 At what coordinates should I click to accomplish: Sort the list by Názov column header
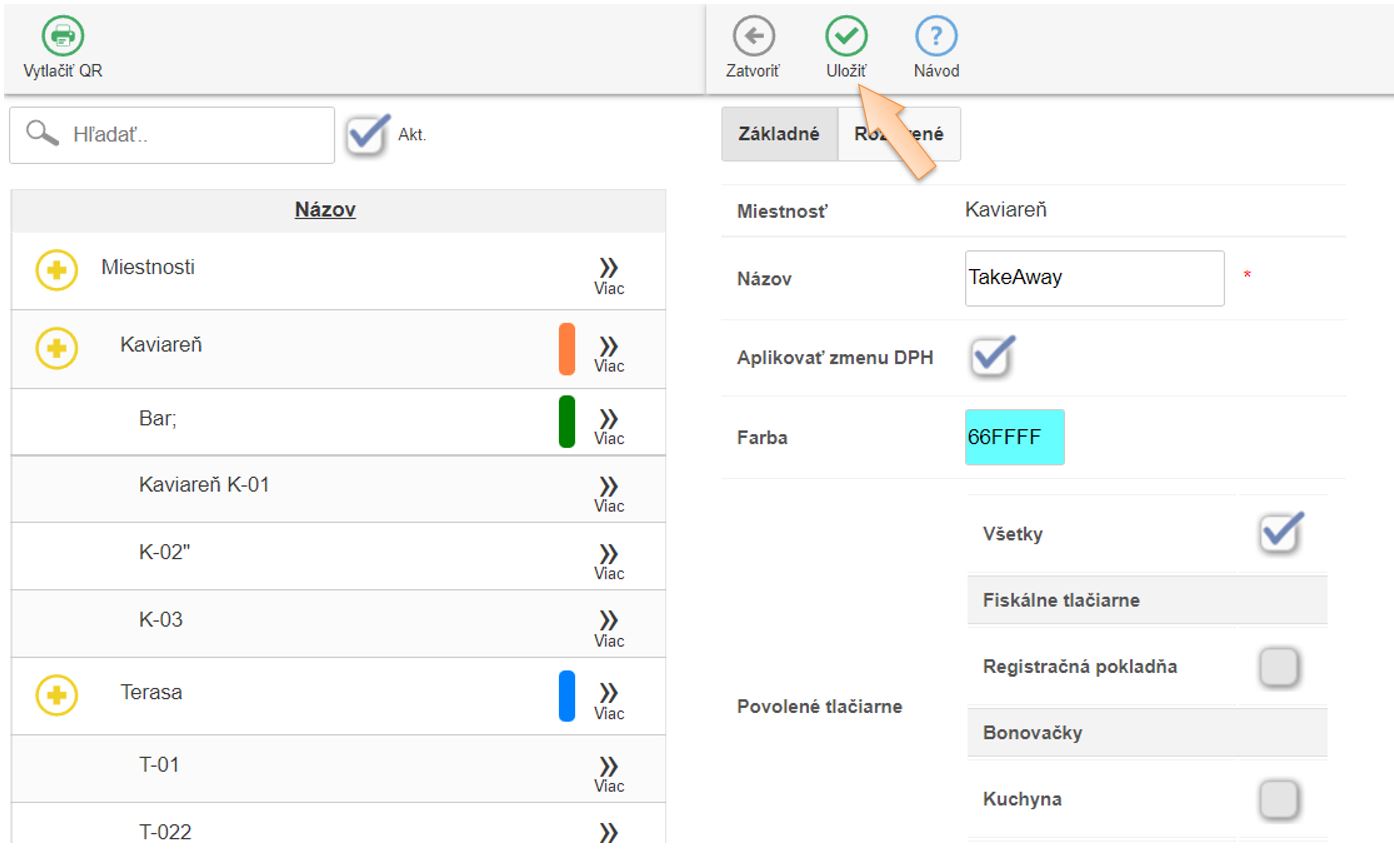pyautogui.click(x=325, y=210)
